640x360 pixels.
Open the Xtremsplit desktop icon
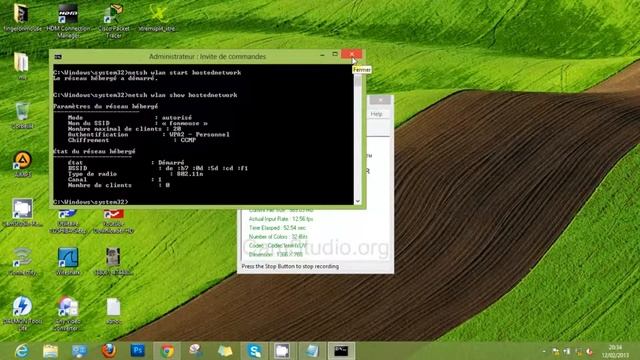[157, 18]
